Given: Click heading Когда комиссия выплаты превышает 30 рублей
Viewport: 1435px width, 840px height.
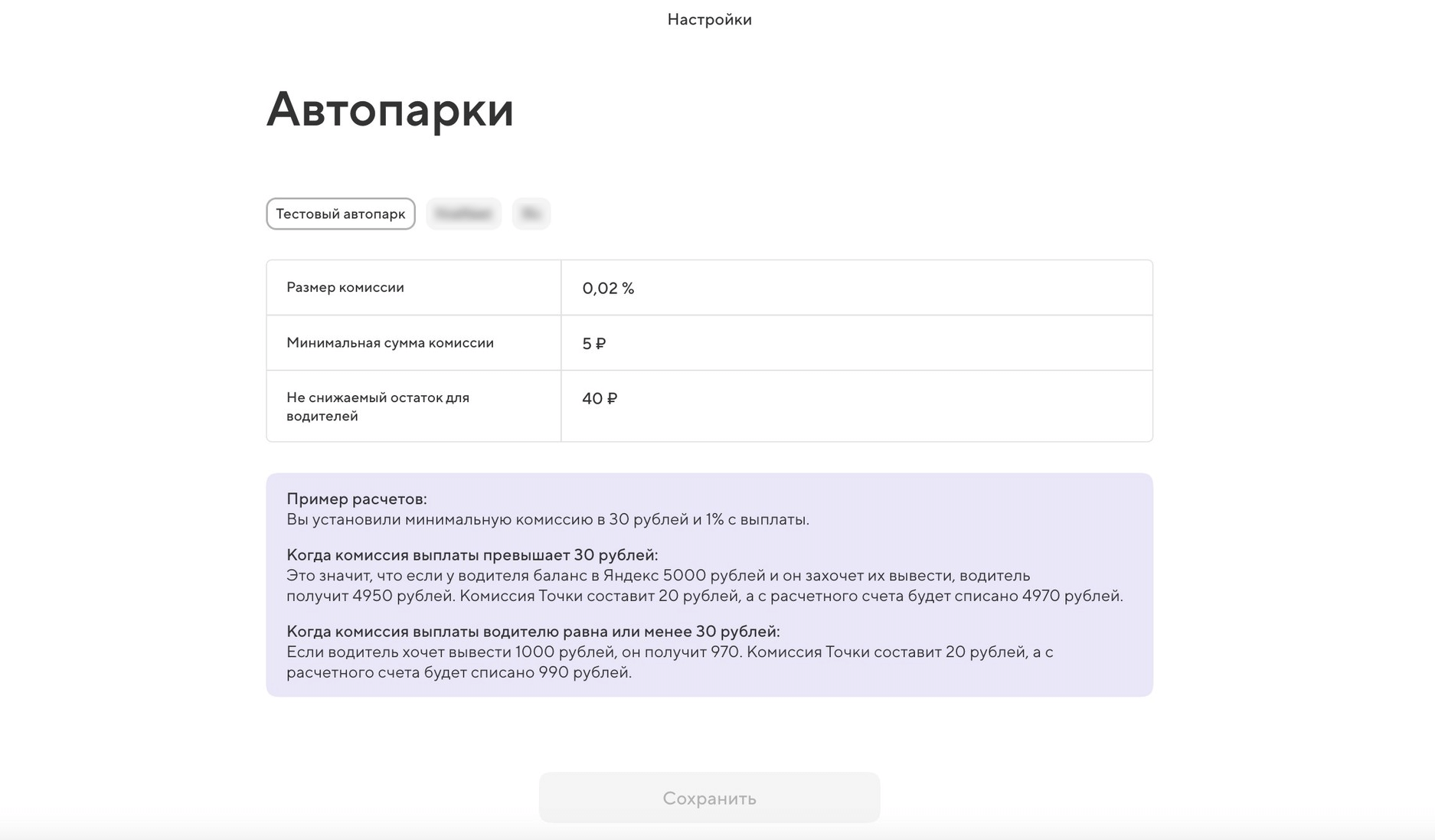Looking at the screenshot, I should click(x=472, y=554).
